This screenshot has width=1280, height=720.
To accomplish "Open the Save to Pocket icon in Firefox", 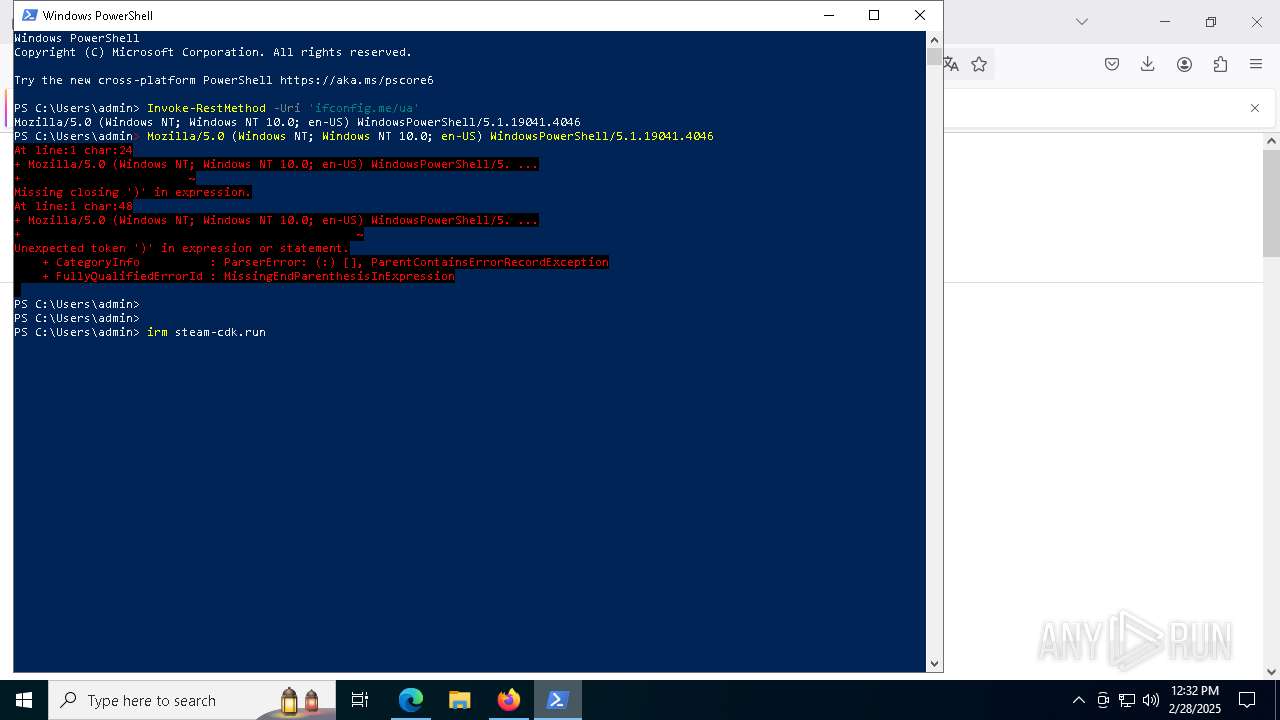I will pyautogui.click(x=1112, y=64).
